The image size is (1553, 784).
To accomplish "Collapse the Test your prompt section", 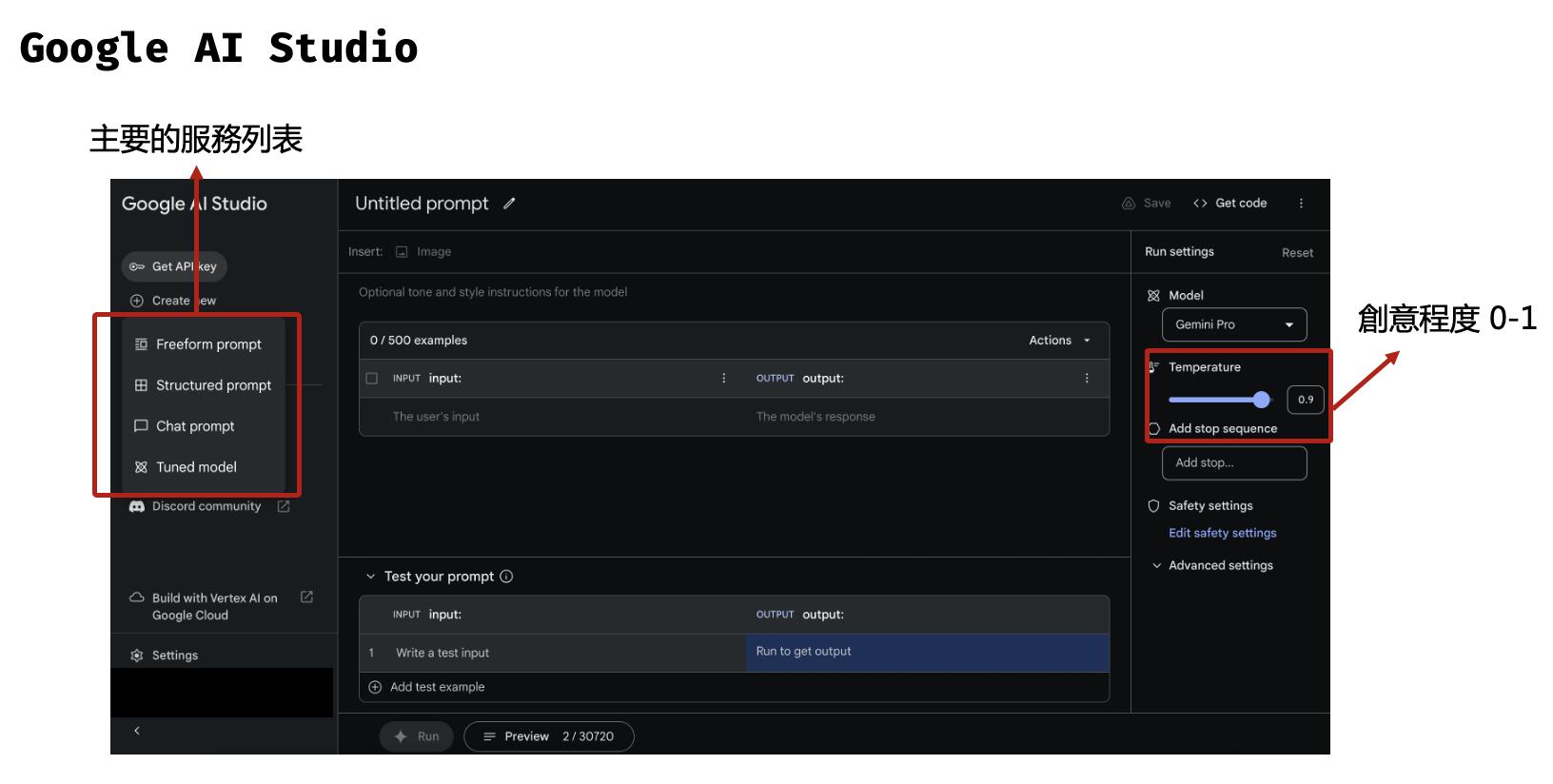I will point(371,577).
